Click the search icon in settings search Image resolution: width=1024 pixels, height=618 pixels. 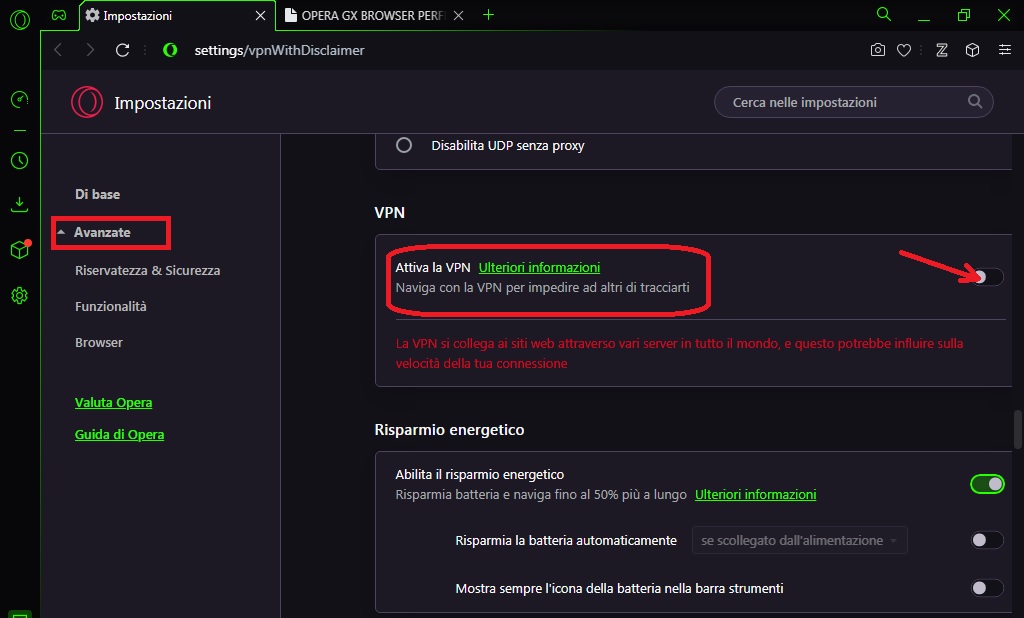(x=974, y=101)
